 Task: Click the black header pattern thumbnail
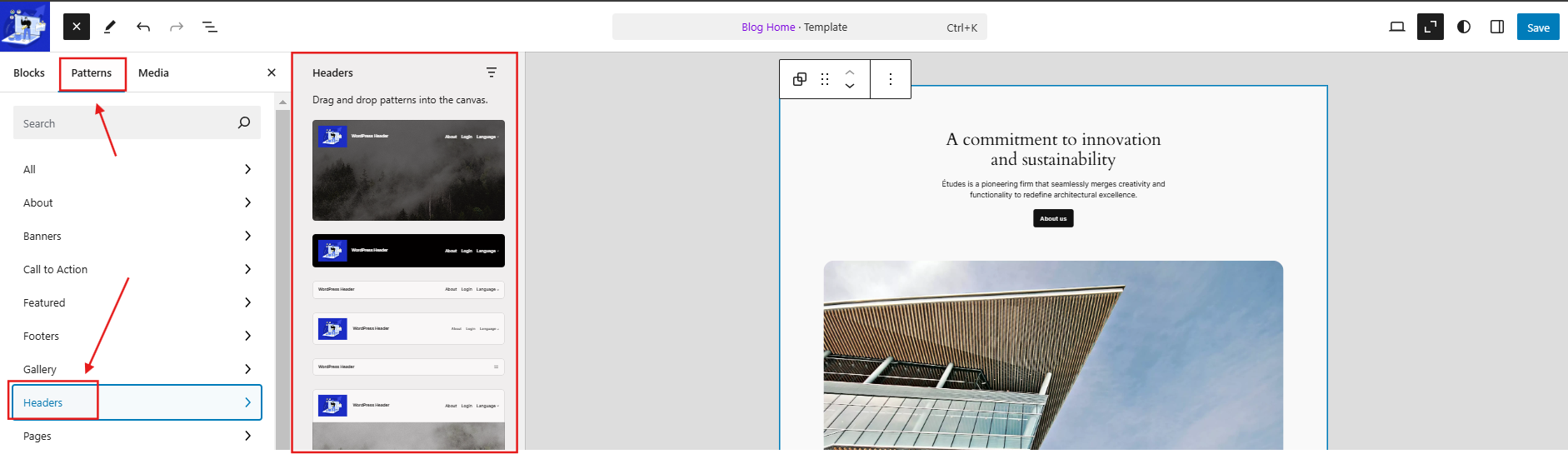click(x=408, y=251)
